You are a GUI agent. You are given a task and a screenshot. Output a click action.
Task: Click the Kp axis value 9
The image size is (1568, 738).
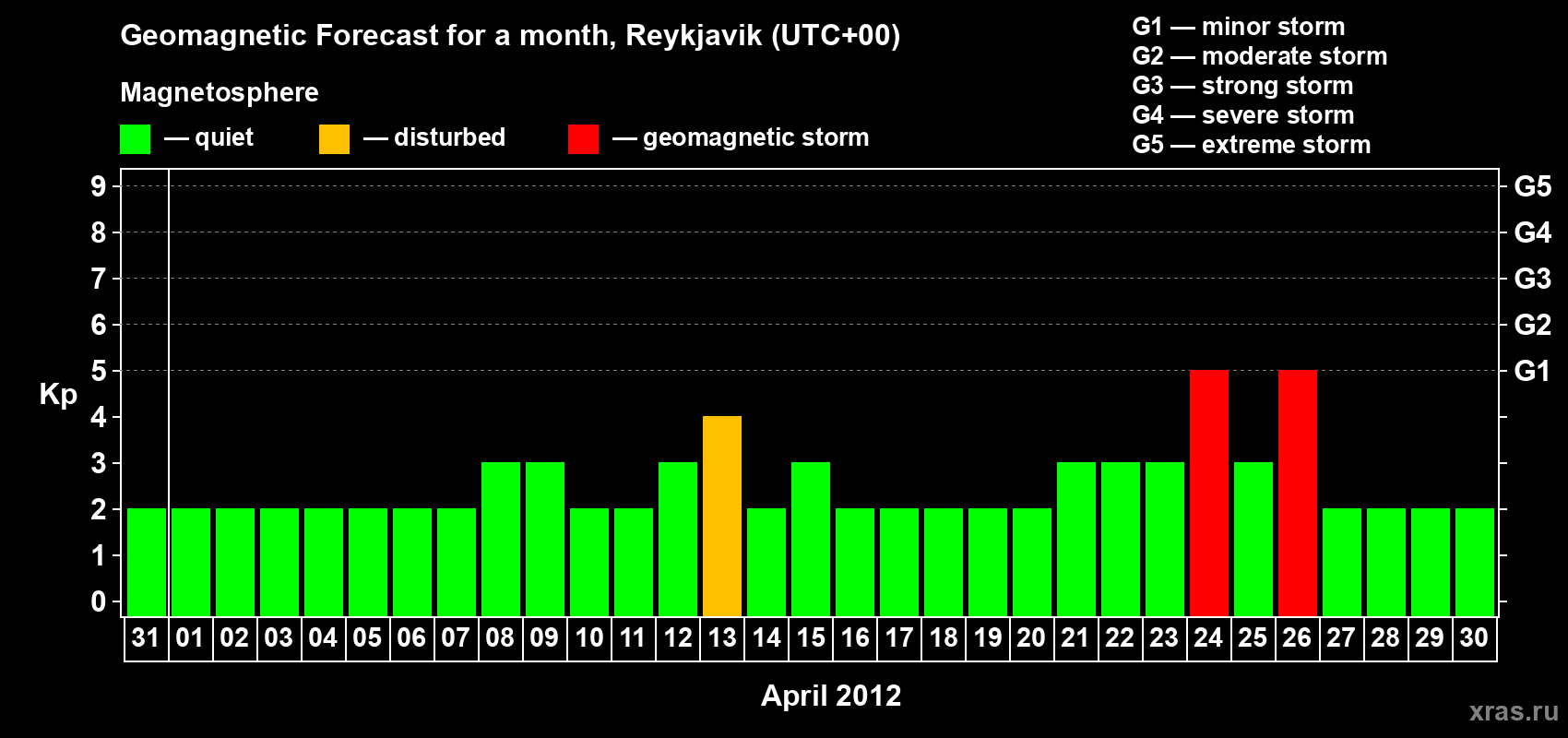99,186
